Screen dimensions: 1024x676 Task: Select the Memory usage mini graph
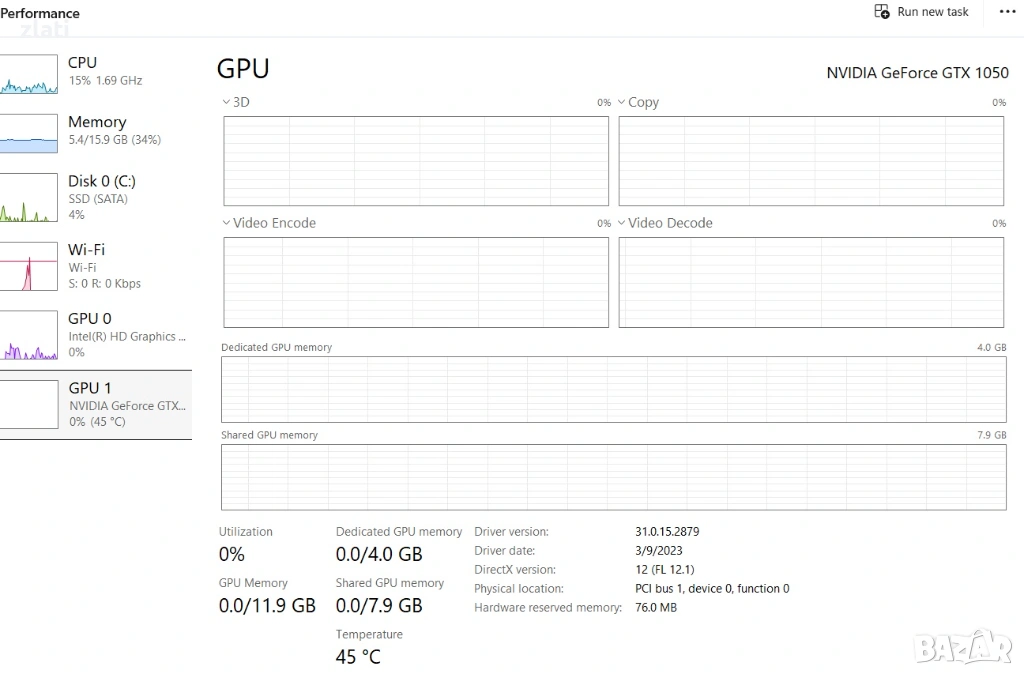29,132
